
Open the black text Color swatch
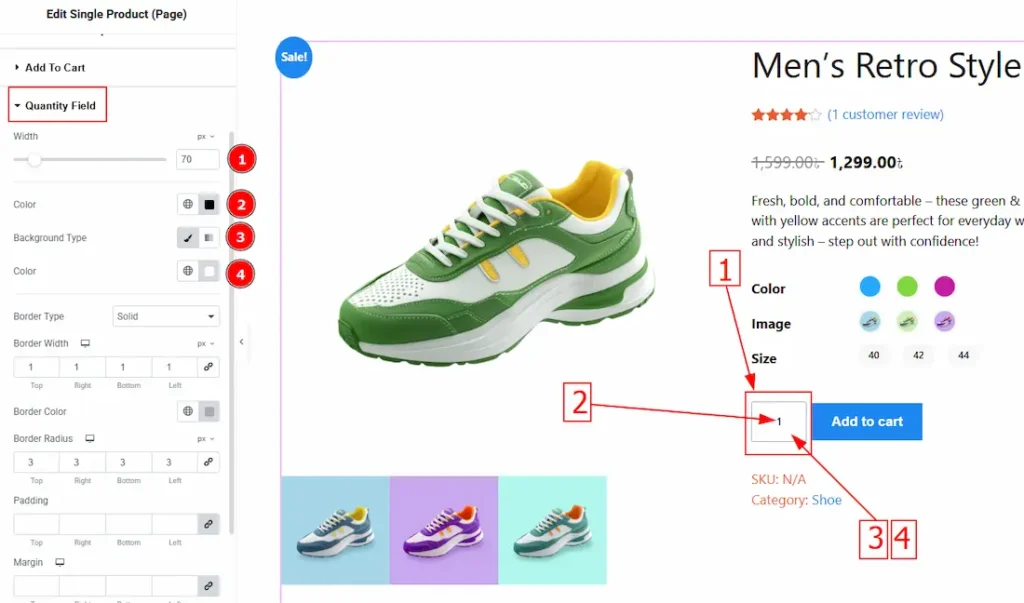tap(209, 204)
